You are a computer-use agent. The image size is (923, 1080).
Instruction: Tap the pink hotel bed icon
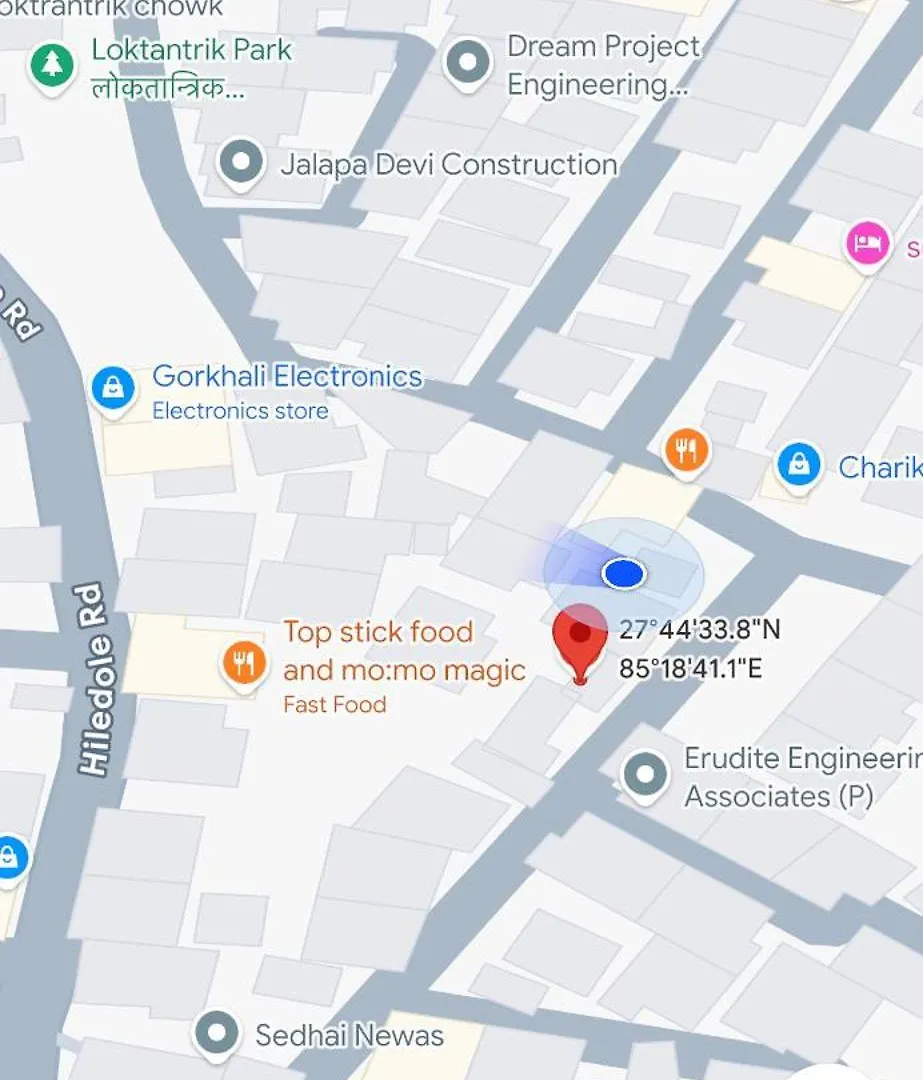pos(867,245)
